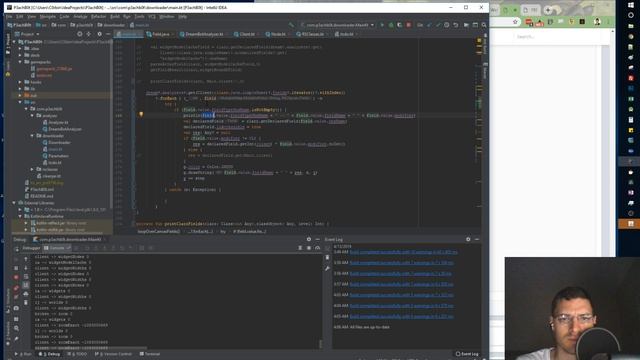640x360 pixels.
Task: Run the selected configuration with the play icon
Action: point(382,25)
